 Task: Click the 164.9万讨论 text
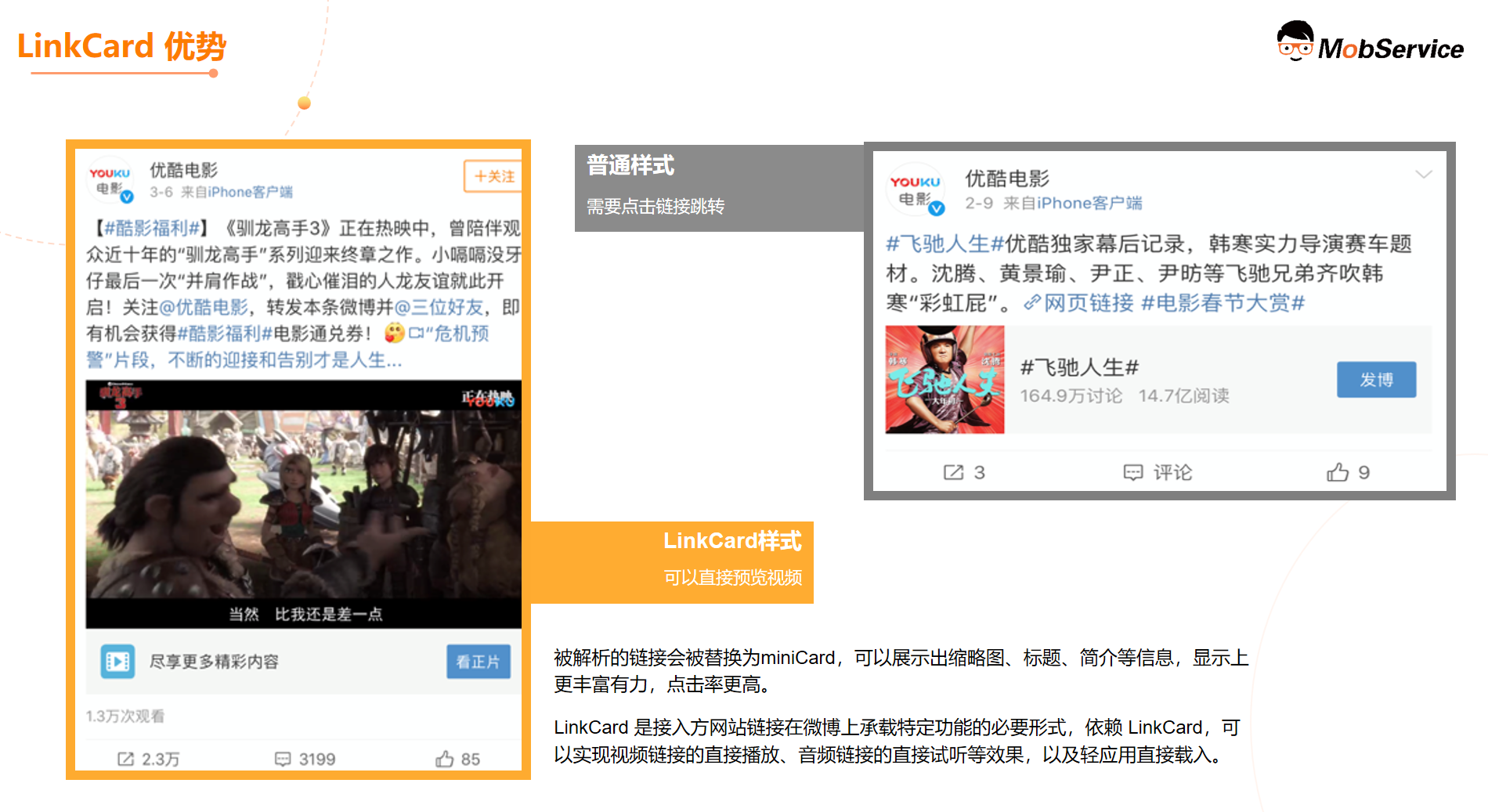(x=1071, y=396)
